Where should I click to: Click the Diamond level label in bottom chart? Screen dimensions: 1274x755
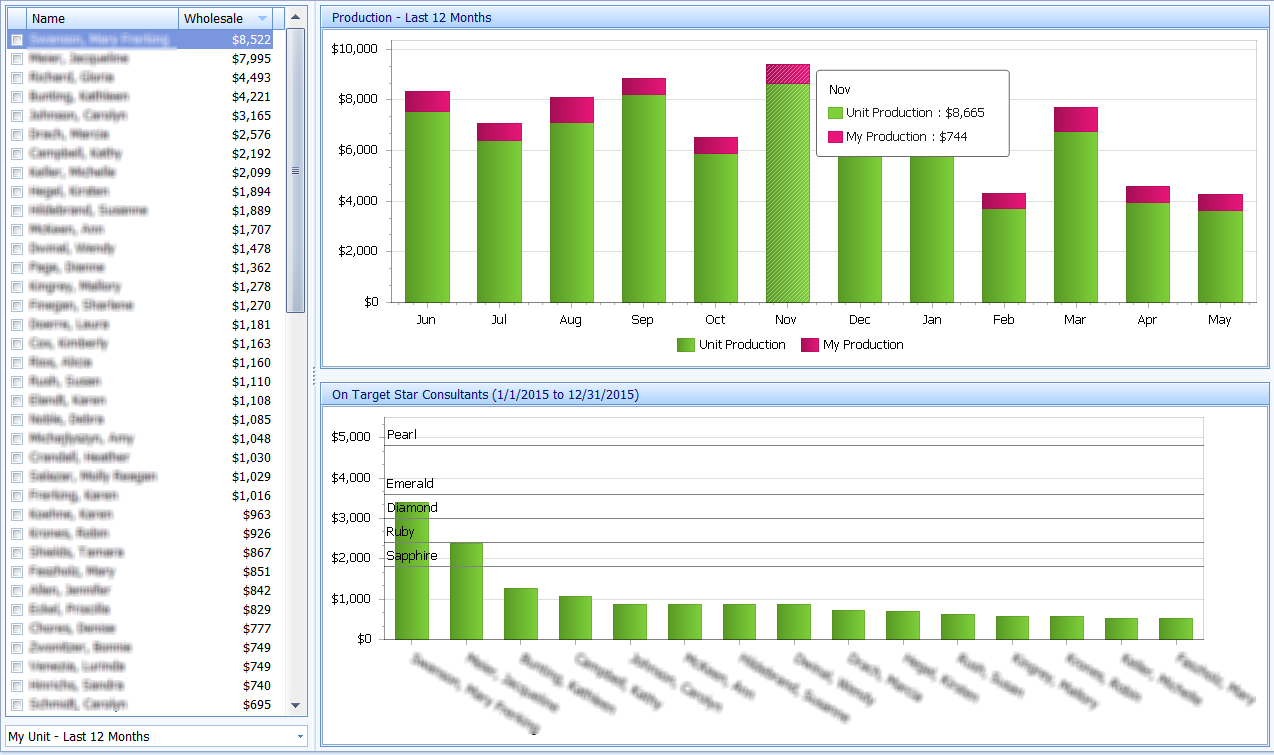pyautogui.click(x=409, y=507)
